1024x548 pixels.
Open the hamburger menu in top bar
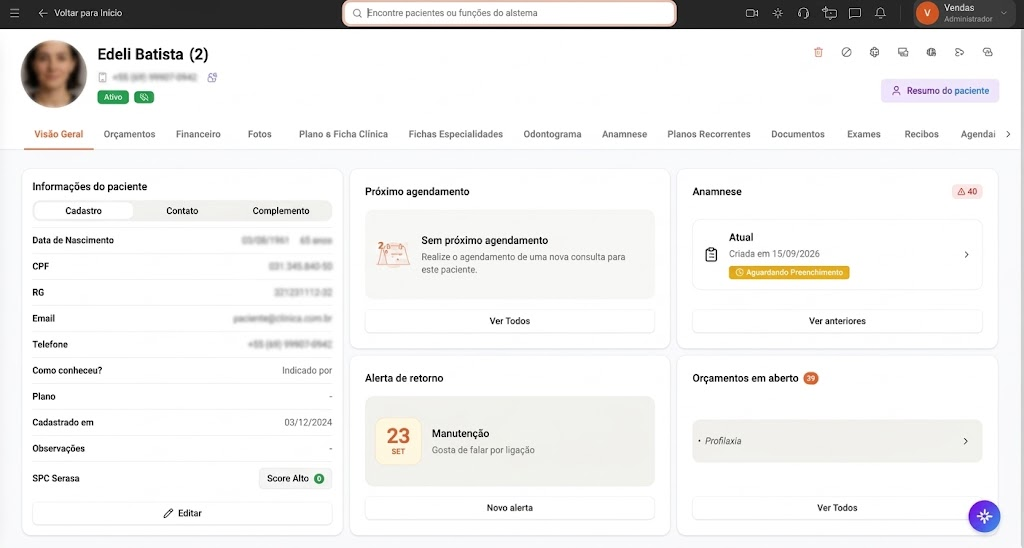pos(14,13)
